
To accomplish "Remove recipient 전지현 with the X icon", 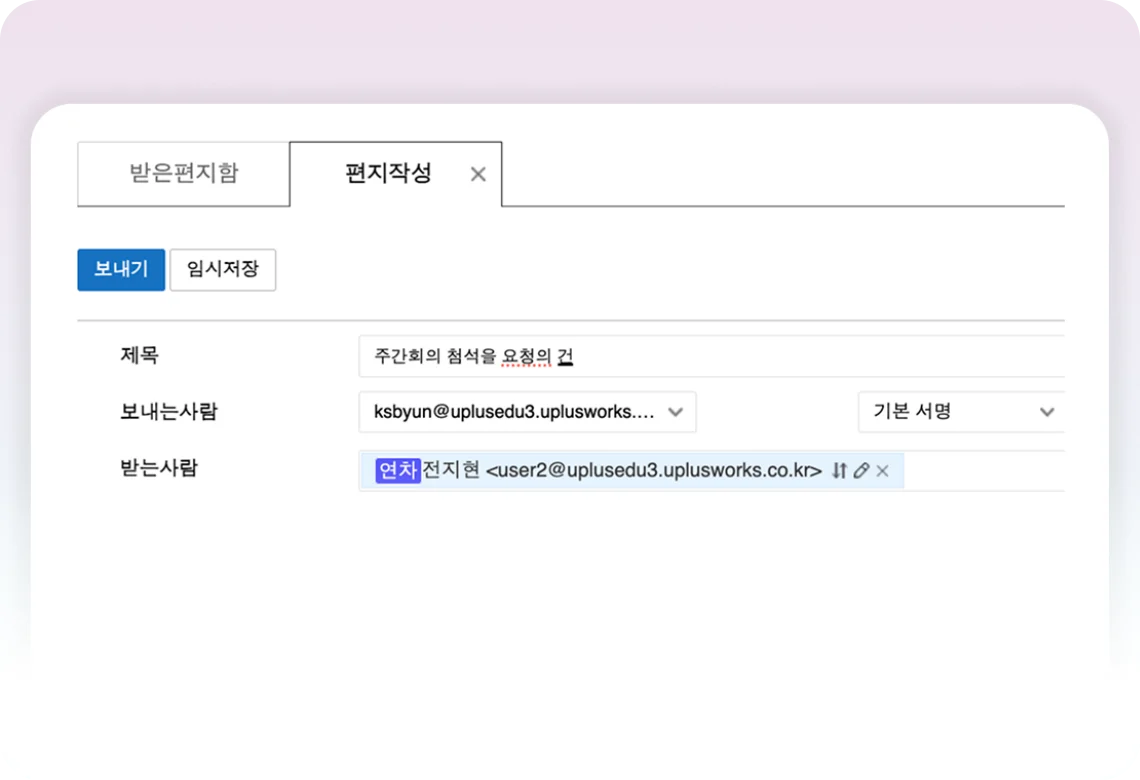I will (x=882, y=471).
